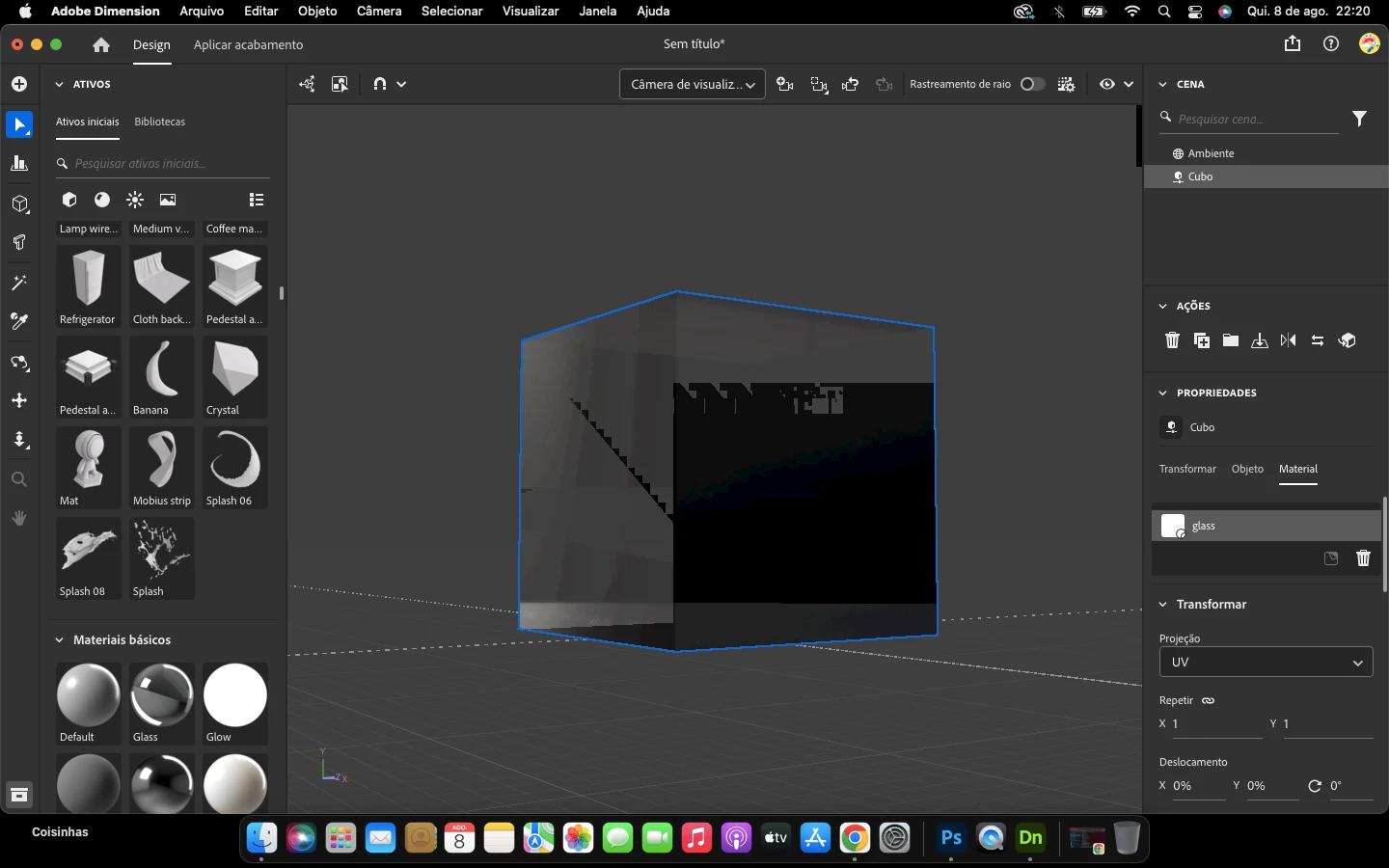Select the Hand tool
This screenshot has height=868, width=1389.
tap(19, 518)
